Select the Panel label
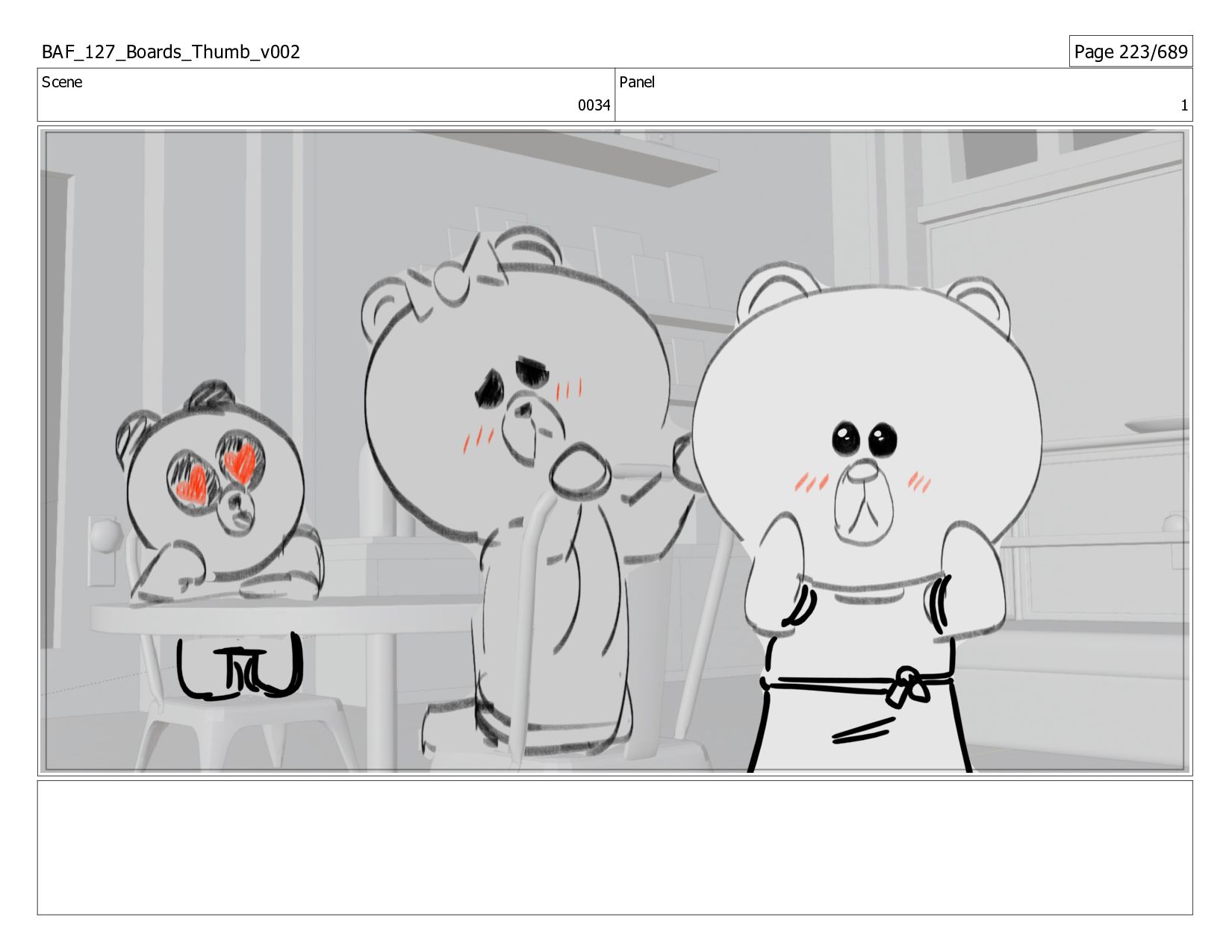Screen dimensions: 1232x952 (x=637, y=82)
